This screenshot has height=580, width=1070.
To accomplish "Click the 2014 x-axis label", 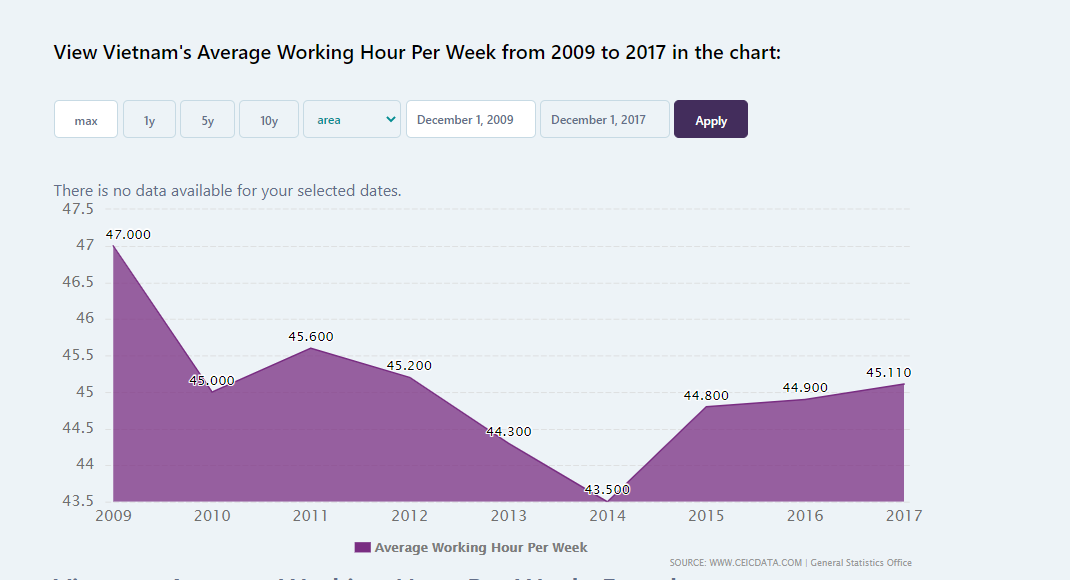I will click(607, 516).
